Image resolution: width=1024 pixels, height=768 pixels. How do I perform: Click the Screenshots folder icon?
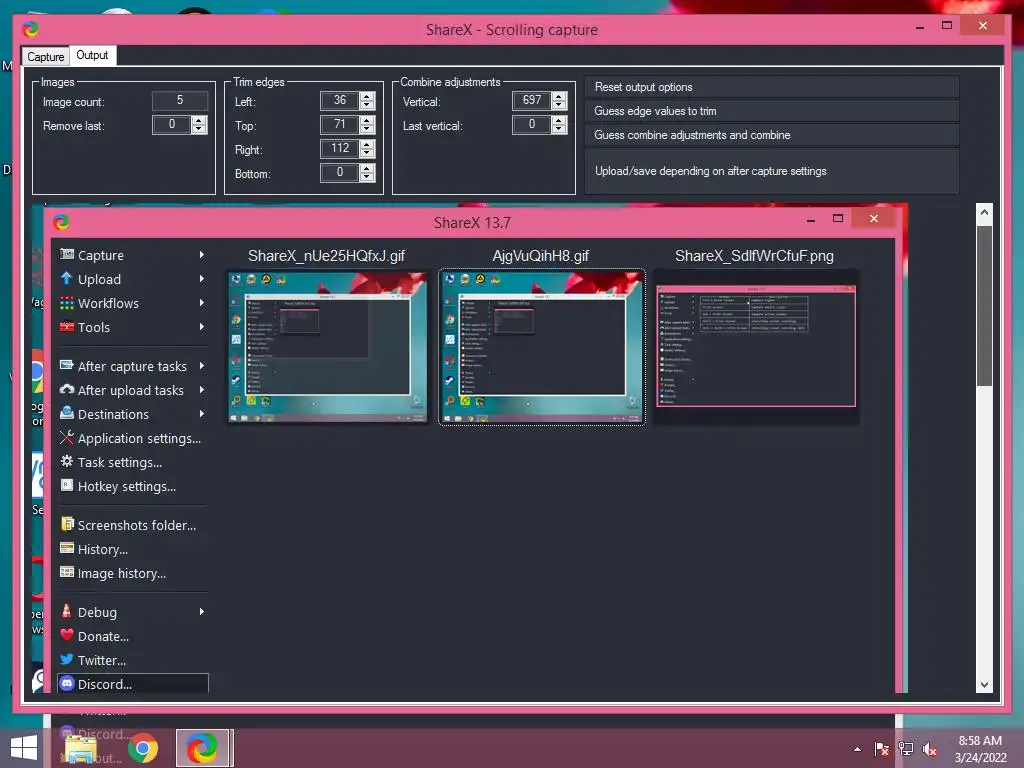point(67,524)
